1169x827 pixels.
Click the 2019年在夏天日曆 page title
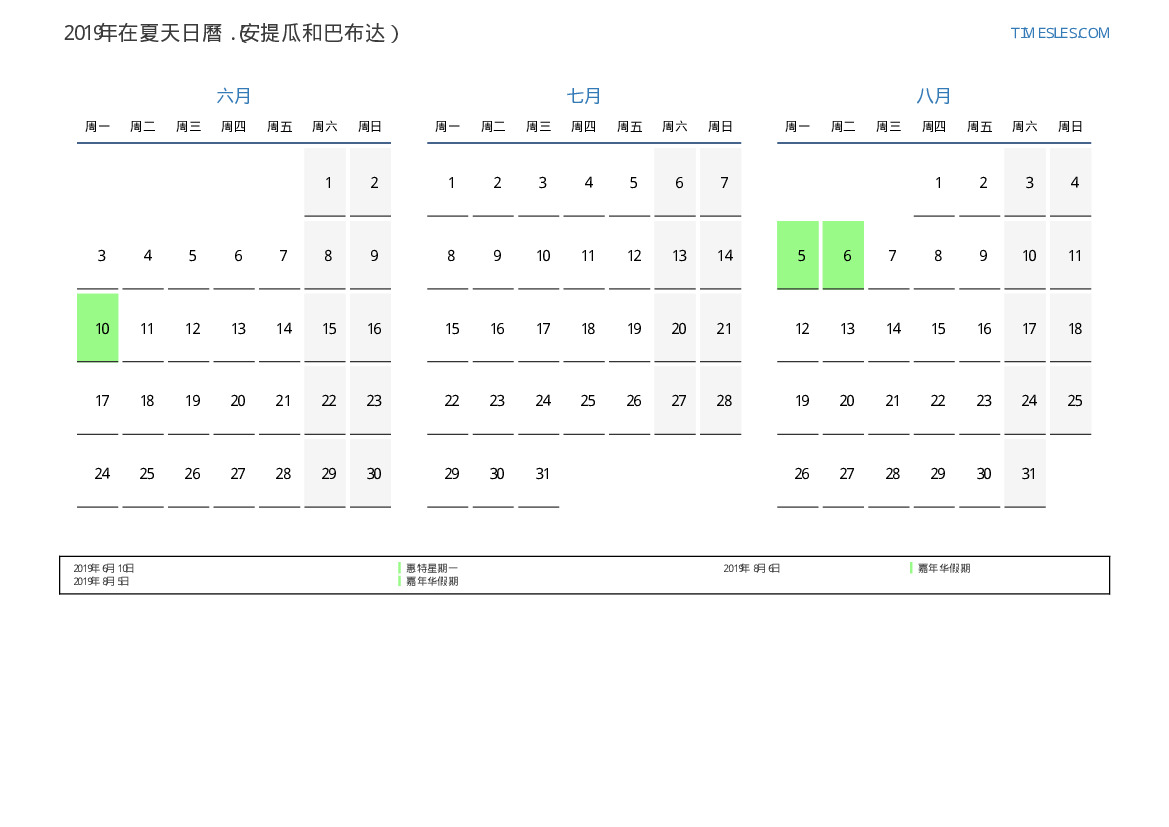click(231, 33)
